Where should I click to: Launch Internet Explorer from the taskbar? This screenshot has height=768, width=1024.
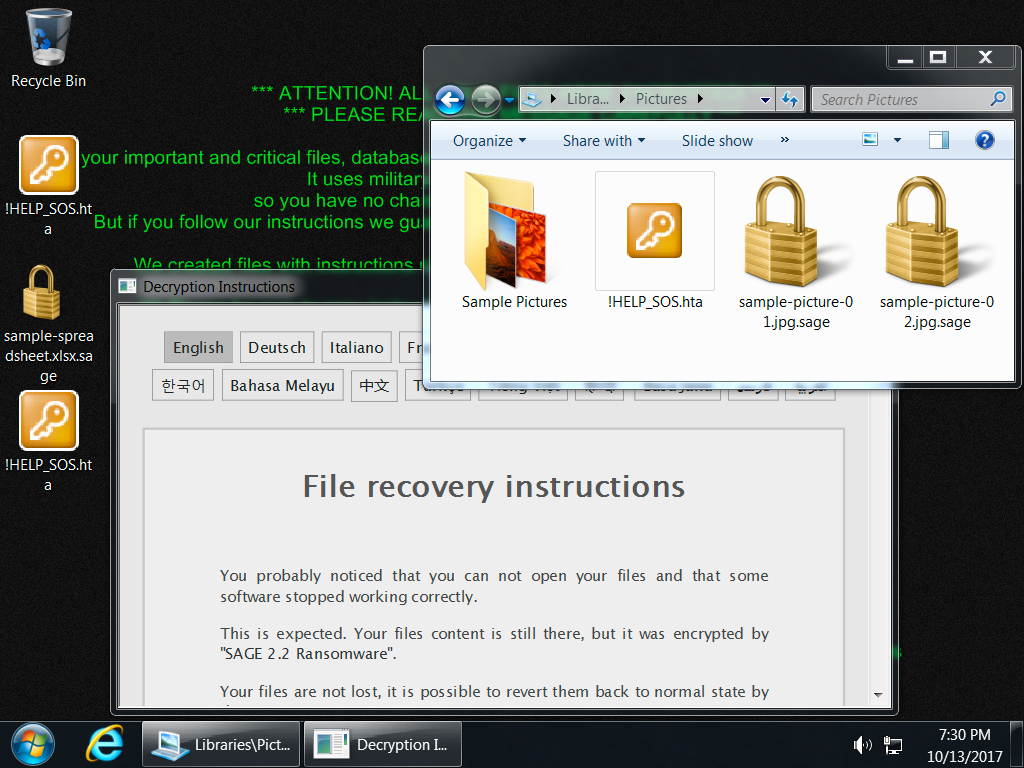tap(104, 744)
